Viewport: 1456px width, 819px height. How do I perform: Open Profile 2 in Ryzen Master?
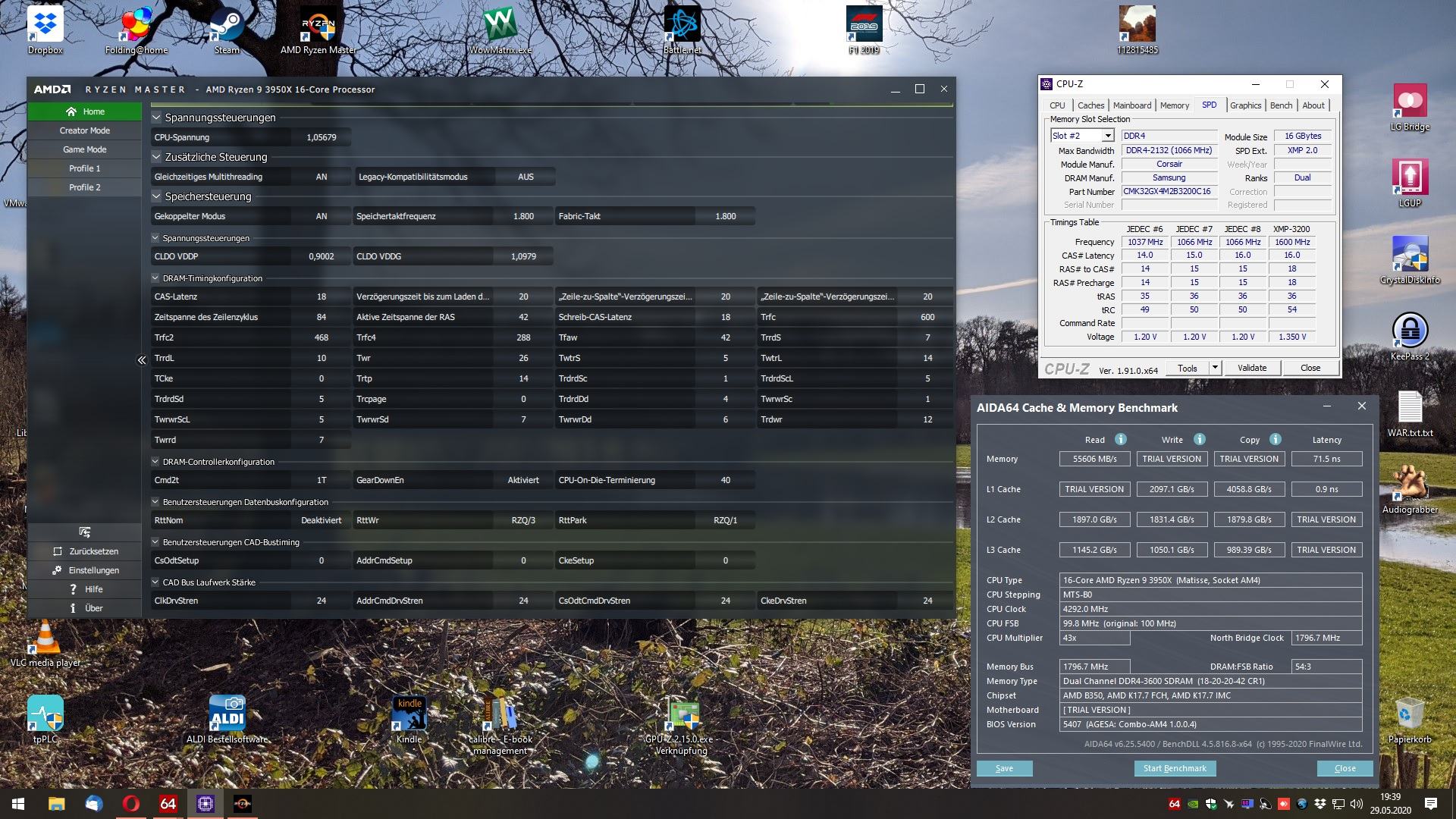click(x=84, y=187)
